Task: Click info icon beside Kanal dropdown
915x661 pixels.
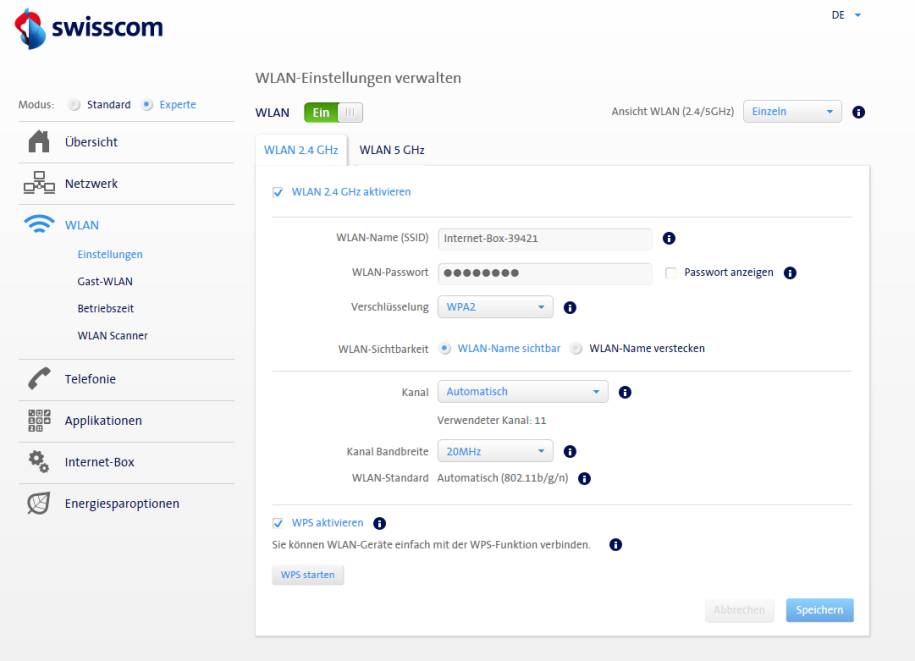Action: click(625, 392)
